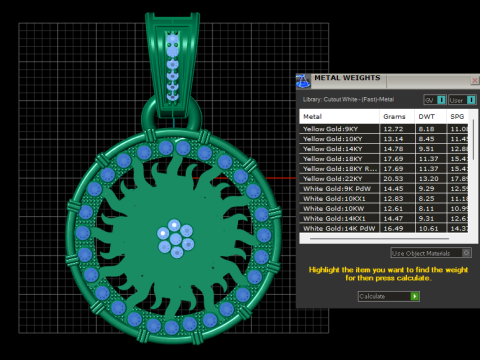This screenshot has height=360, width=480.
Task: Click the SPG column header
Action: pos(457,117)
